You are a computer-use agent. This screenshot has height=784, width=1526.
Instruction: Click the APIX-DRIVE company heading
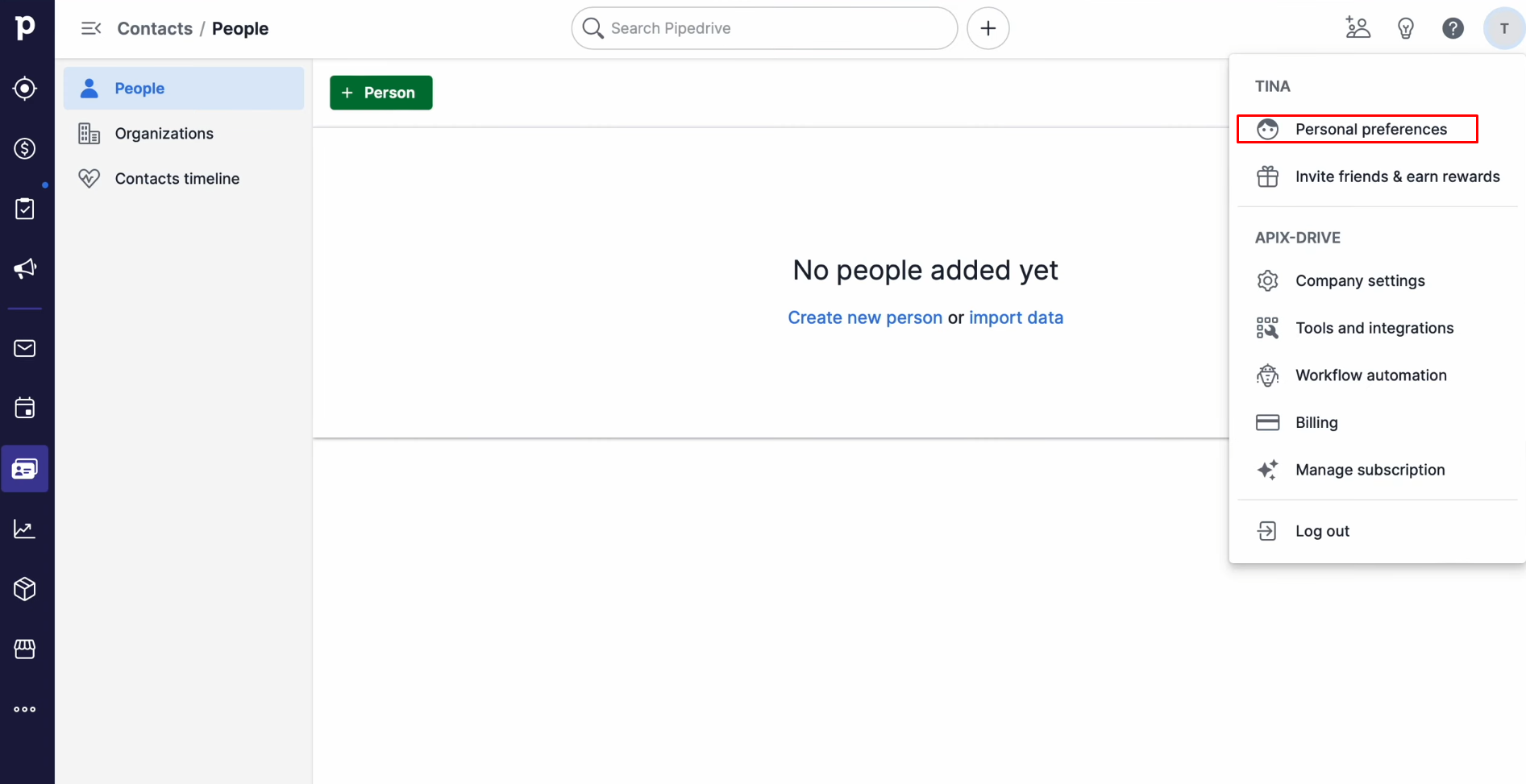pos(1297,238)
